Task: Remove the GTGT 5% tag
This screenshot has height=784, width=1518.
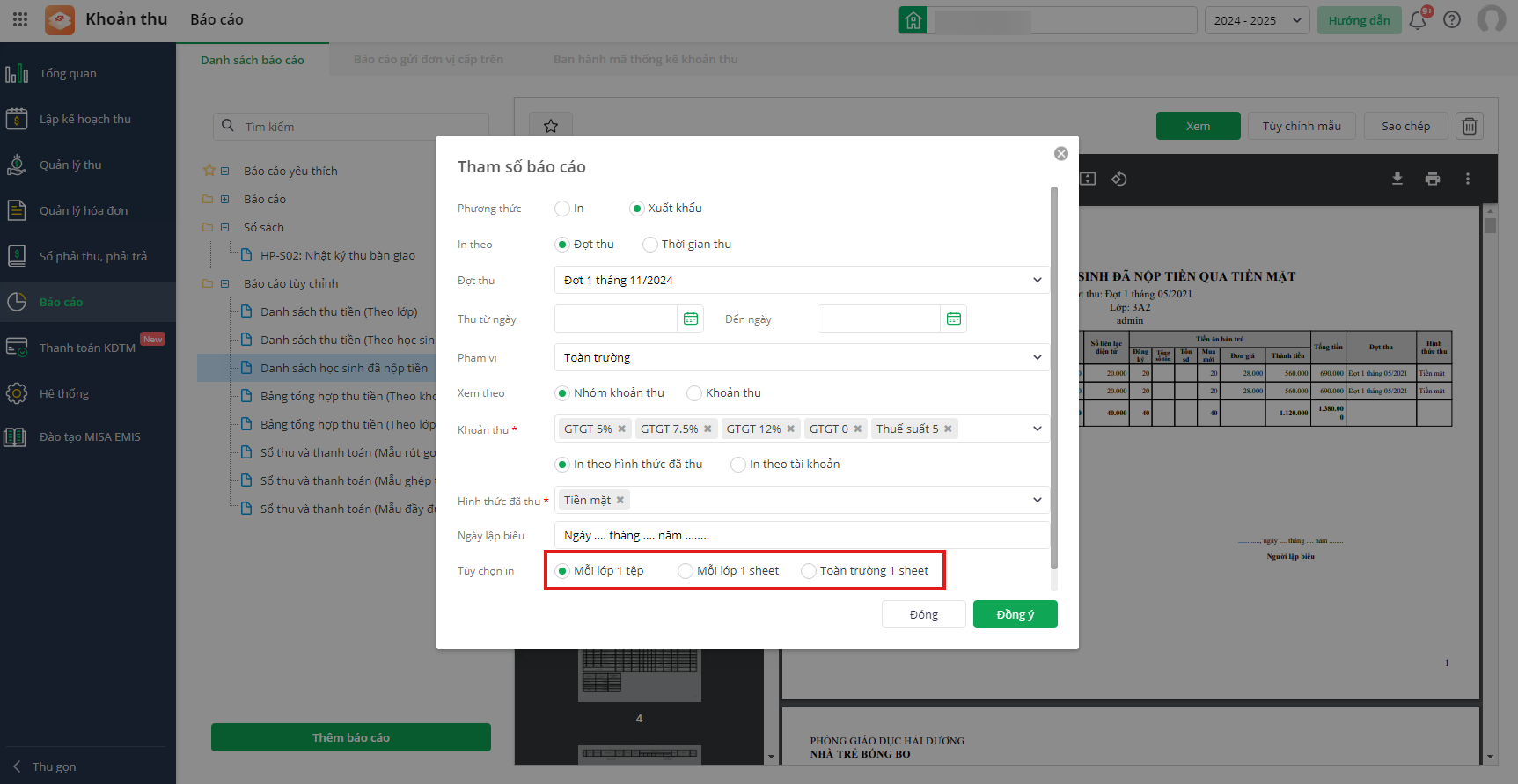Action: point(622,429)
